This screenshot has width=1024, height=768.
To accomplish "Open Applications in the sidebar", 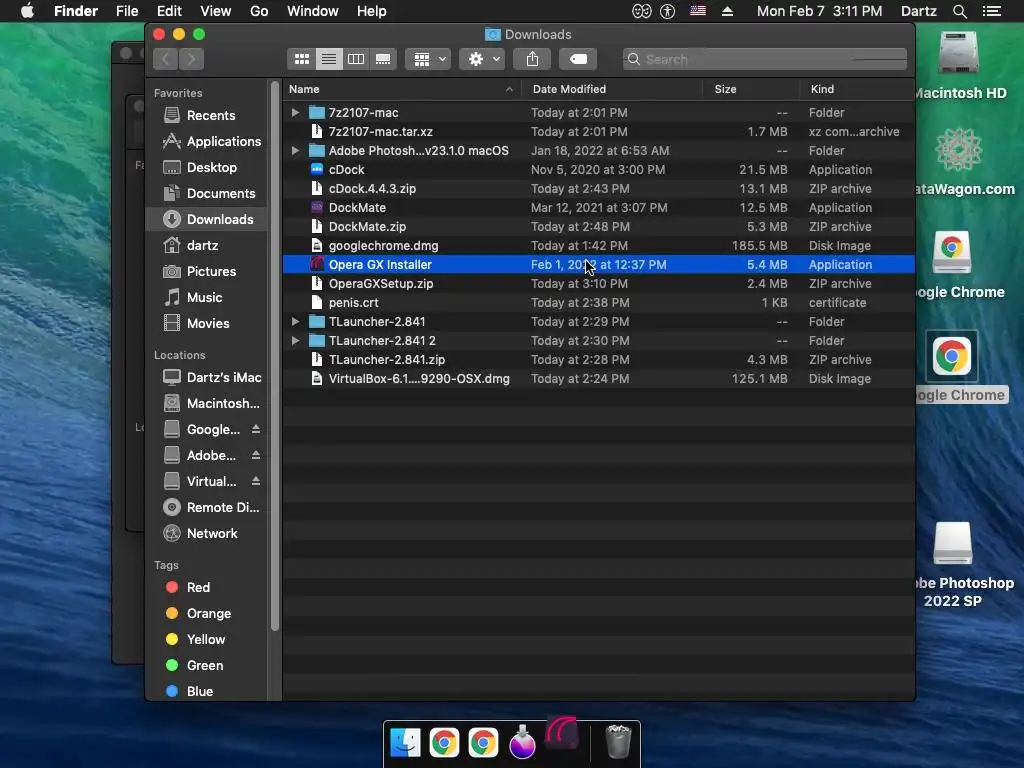I will pyautogui.click(x=208, y=141).
